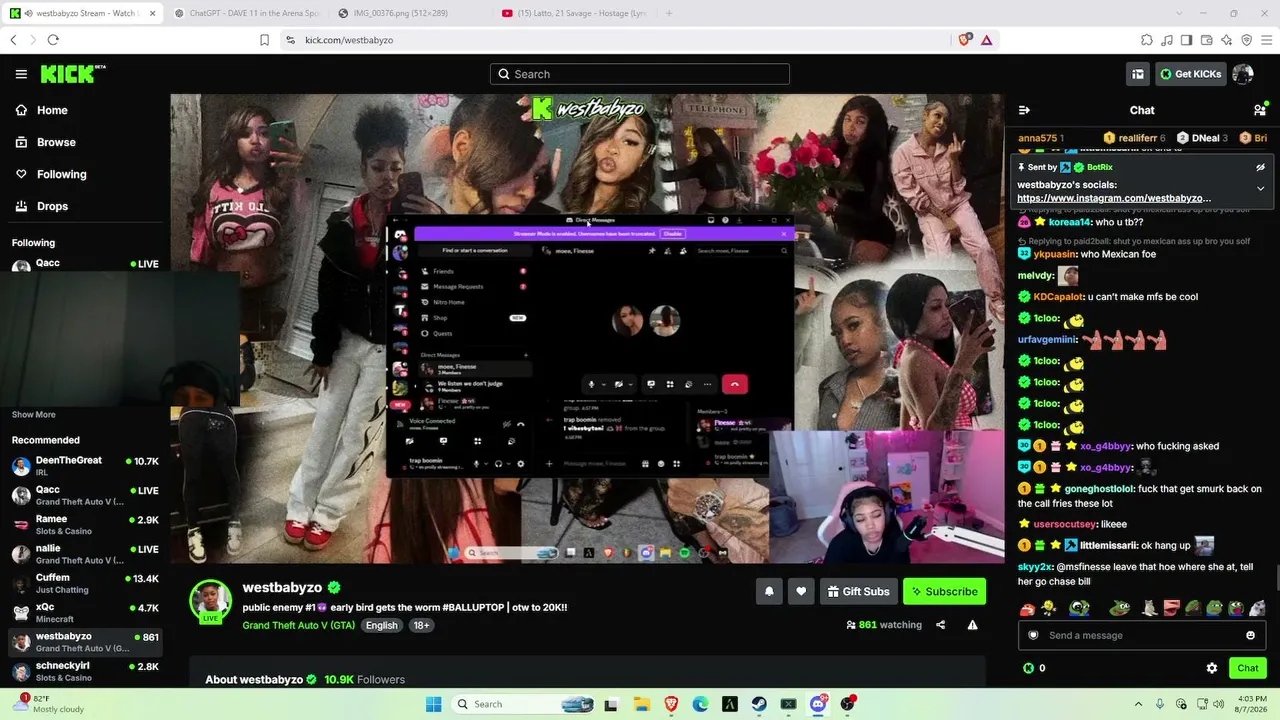Screen dimensions: 1280x720
Task: Expand followed channels with Show More
Action: coord(34,415)
